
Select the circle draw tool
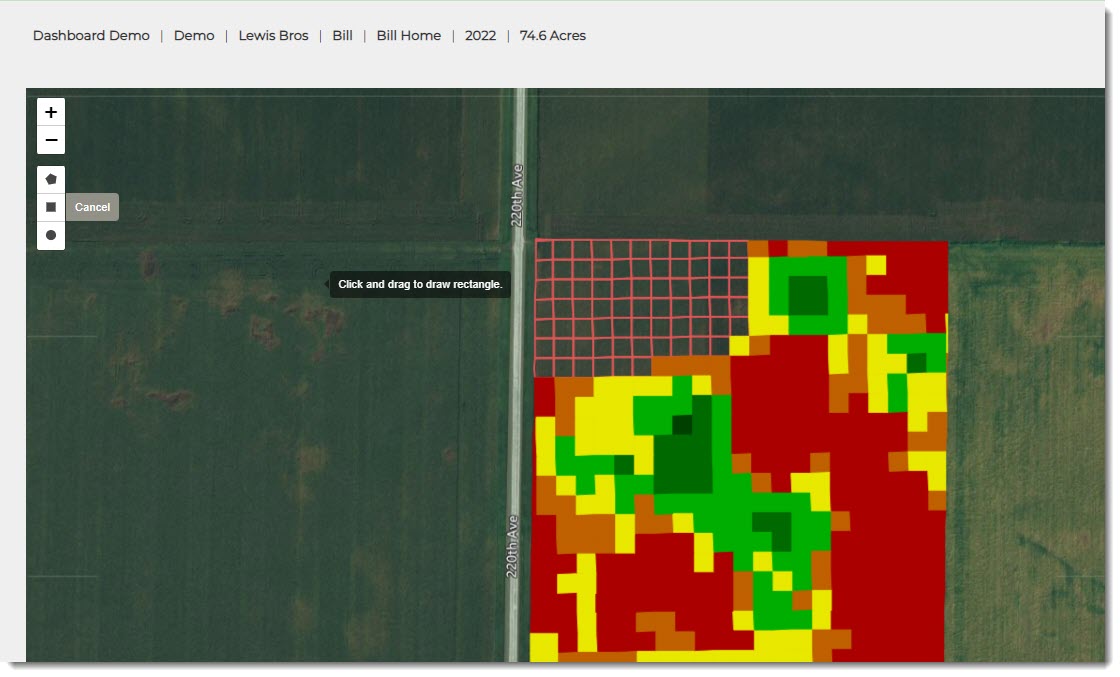coord(51,235)
